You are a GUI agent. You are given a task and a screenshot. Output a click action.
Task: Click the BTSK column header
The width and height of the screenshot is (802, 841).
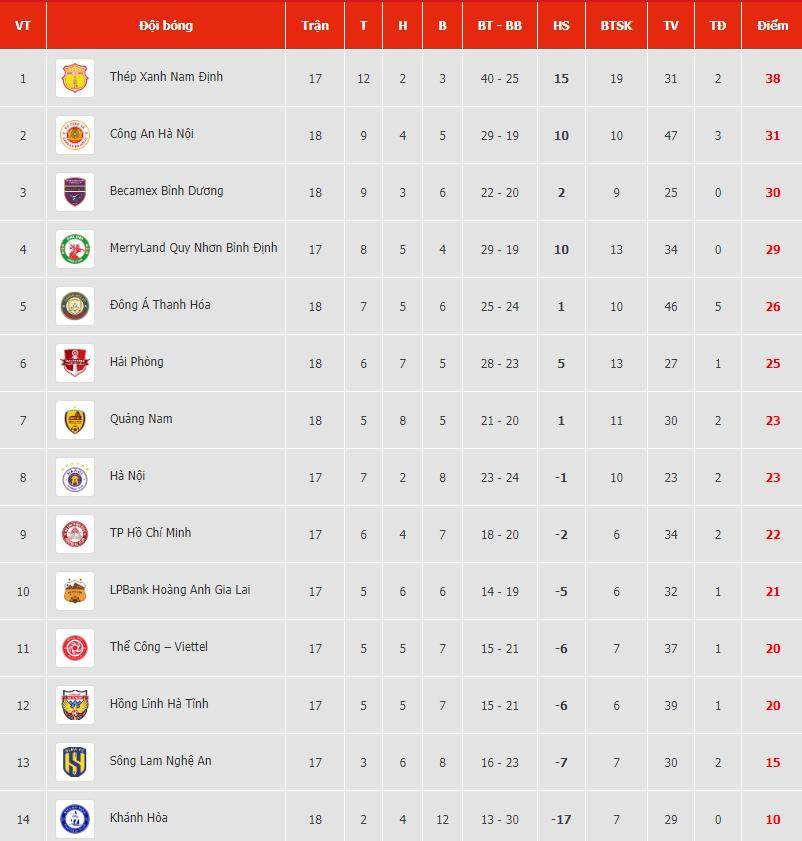(616, 25)
